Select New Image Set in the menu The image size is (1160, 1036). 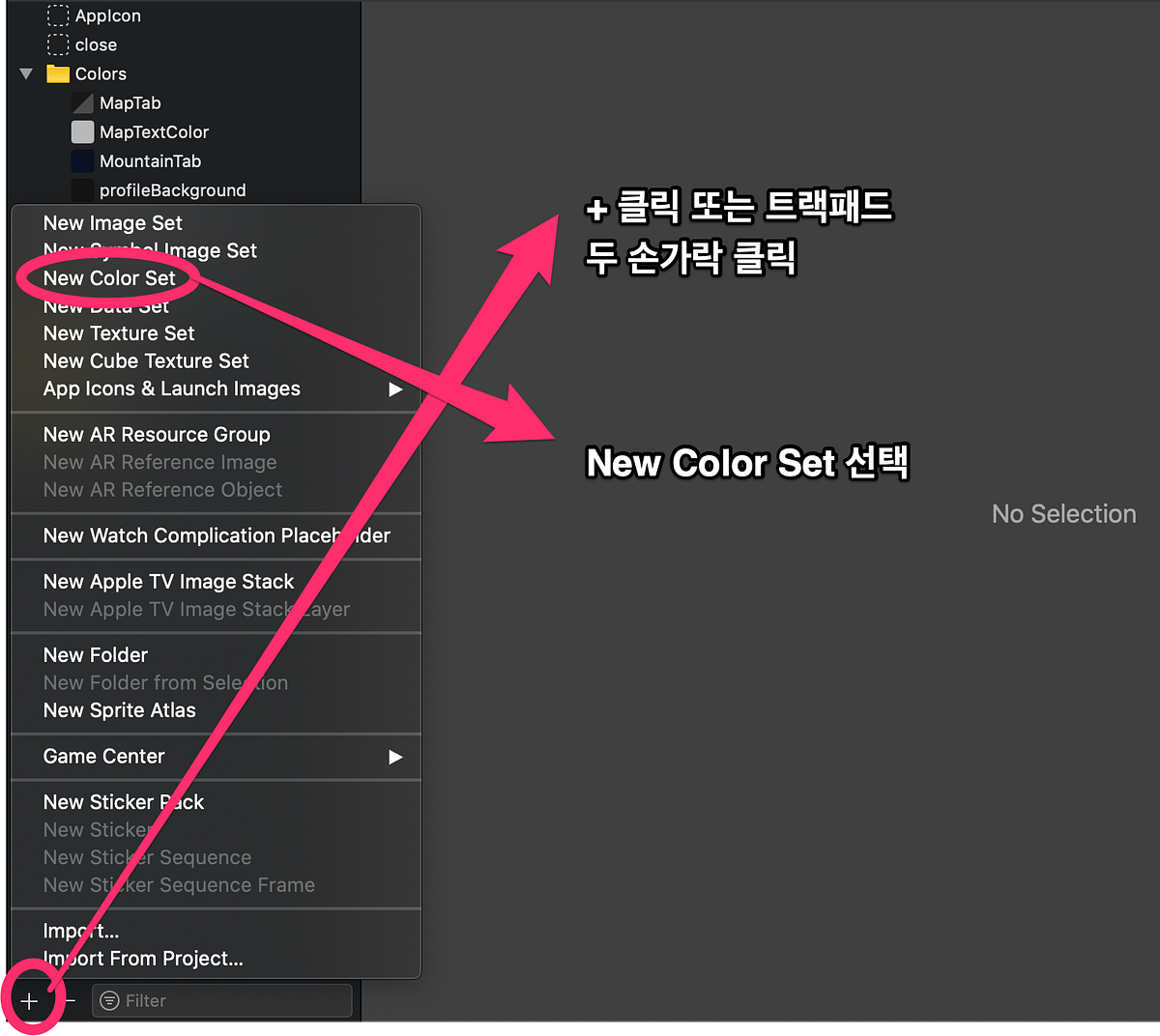[x=112, y=222]
